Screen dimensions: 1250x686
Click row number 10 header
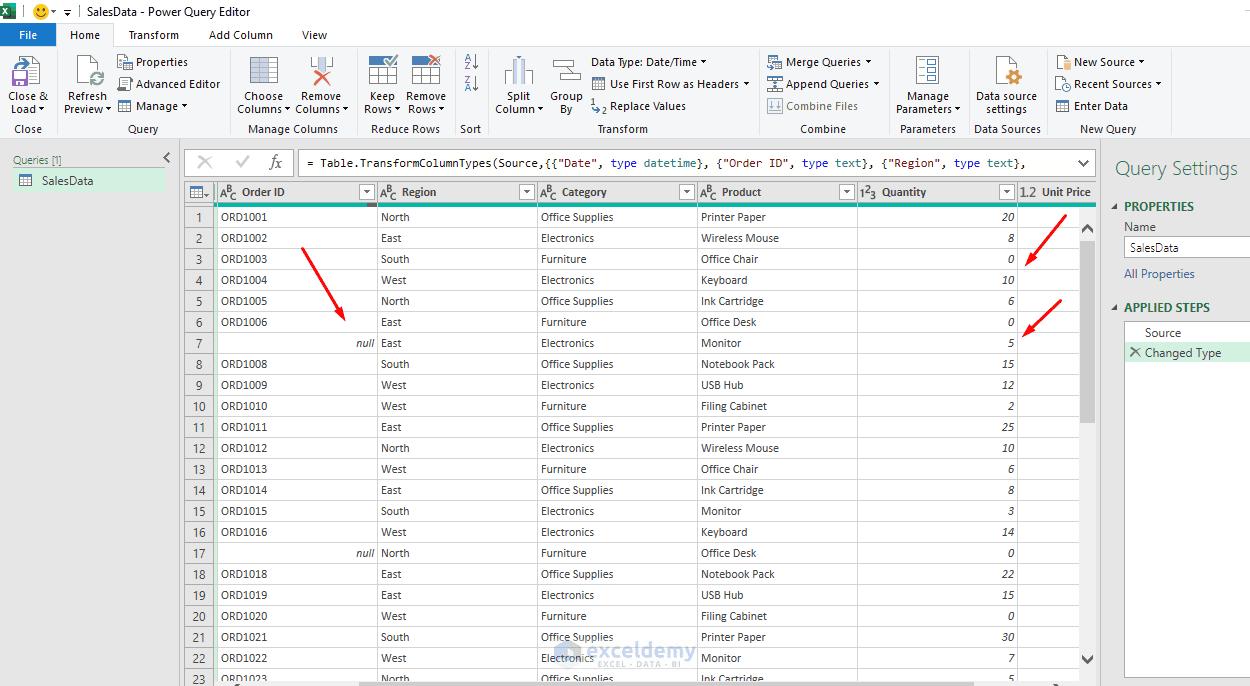[200, 406]
